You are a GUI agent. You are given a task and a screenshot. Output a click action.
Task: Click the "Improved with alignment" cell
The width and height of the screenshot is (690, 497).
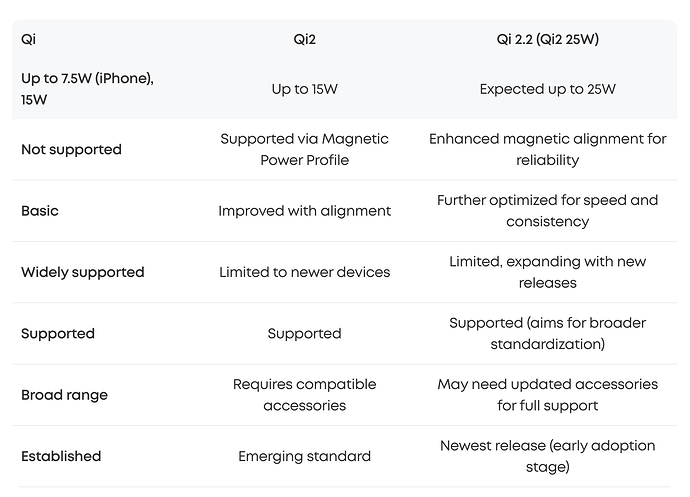(x=304, y=211)
